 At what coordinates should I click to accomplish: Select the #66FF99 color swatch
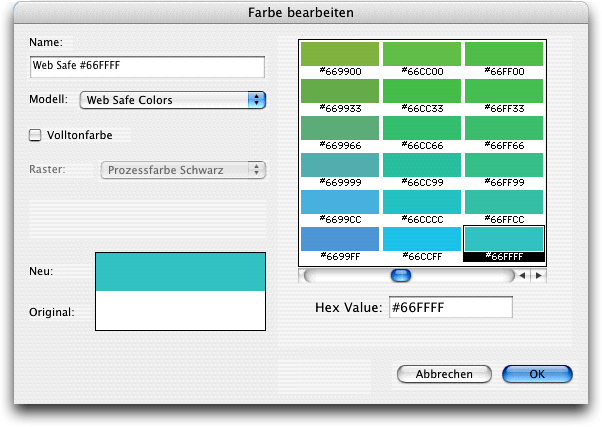point(504,165)
